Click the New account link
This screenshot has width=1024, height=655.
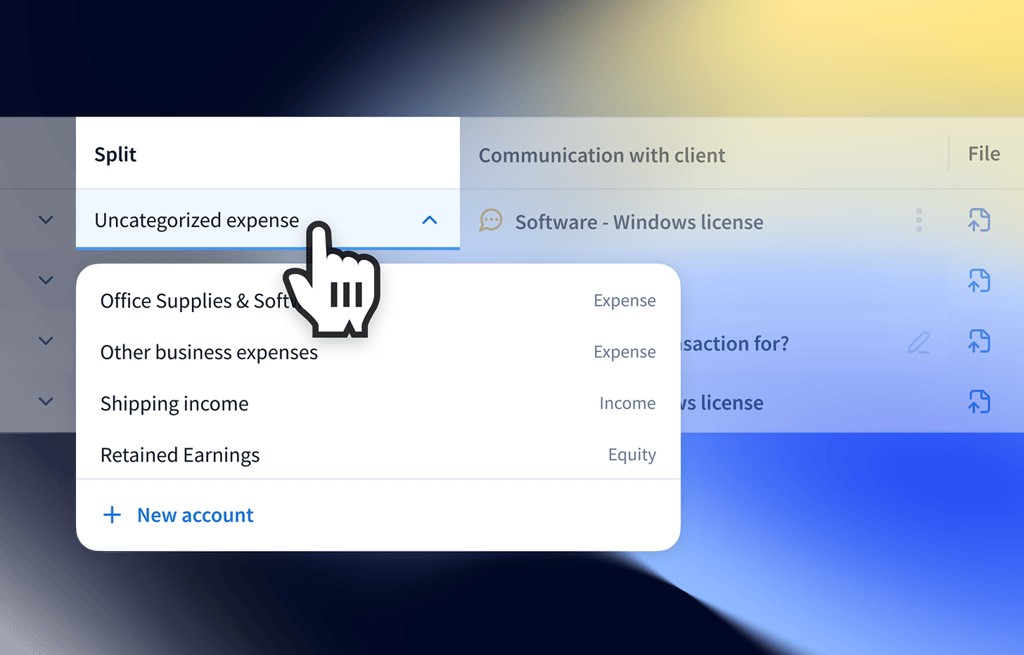click(x=195, y=515)
